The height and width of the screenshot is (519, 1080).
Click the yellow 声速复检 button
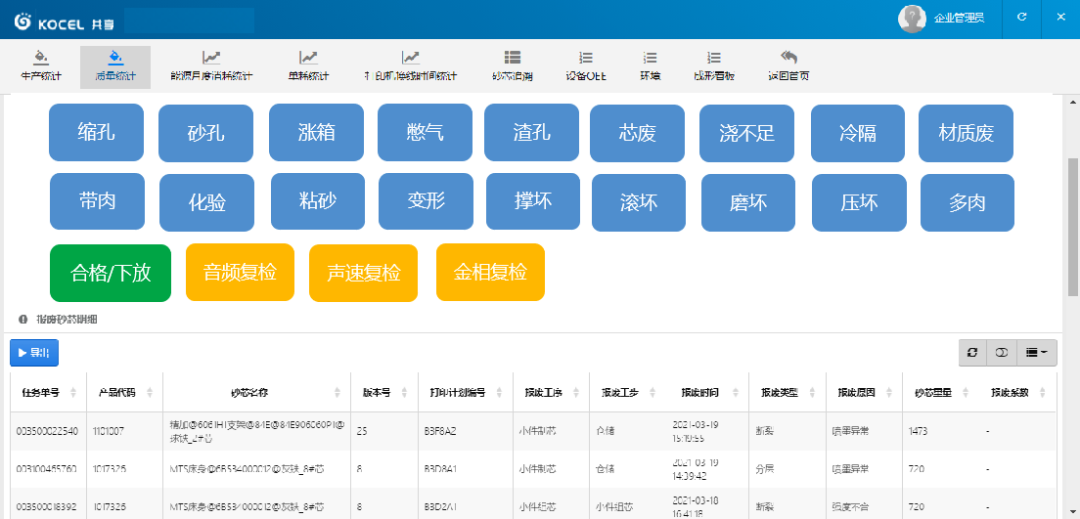(x=363, y=273)
